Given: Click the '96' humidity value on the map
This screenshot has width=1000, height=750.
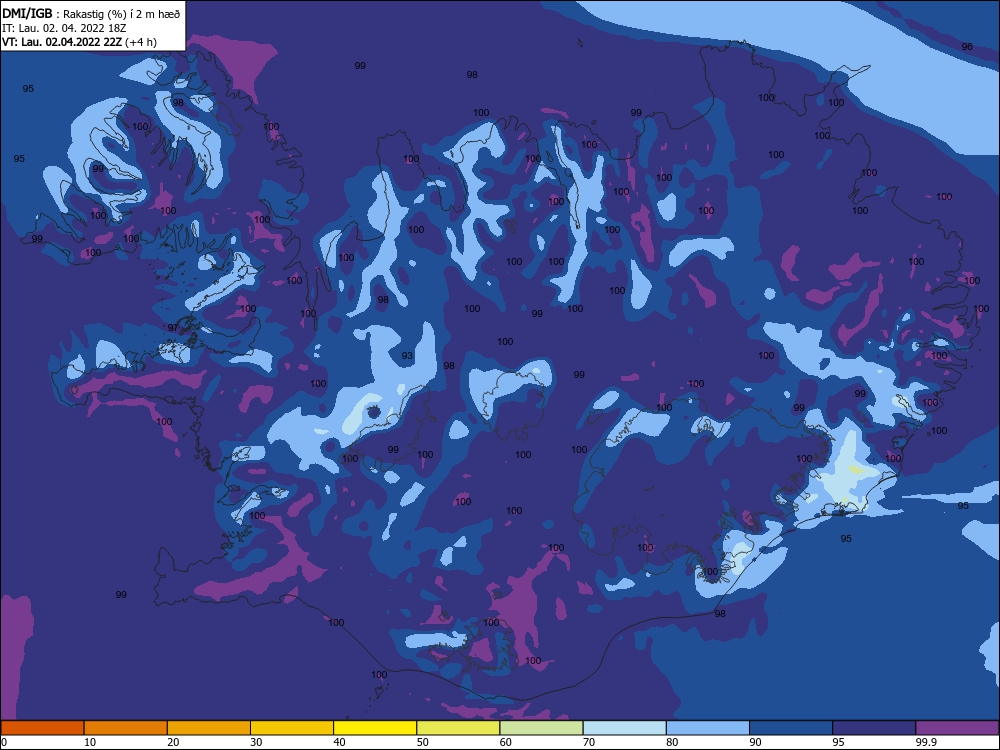Looking at the screenshot, I should 967,47.
